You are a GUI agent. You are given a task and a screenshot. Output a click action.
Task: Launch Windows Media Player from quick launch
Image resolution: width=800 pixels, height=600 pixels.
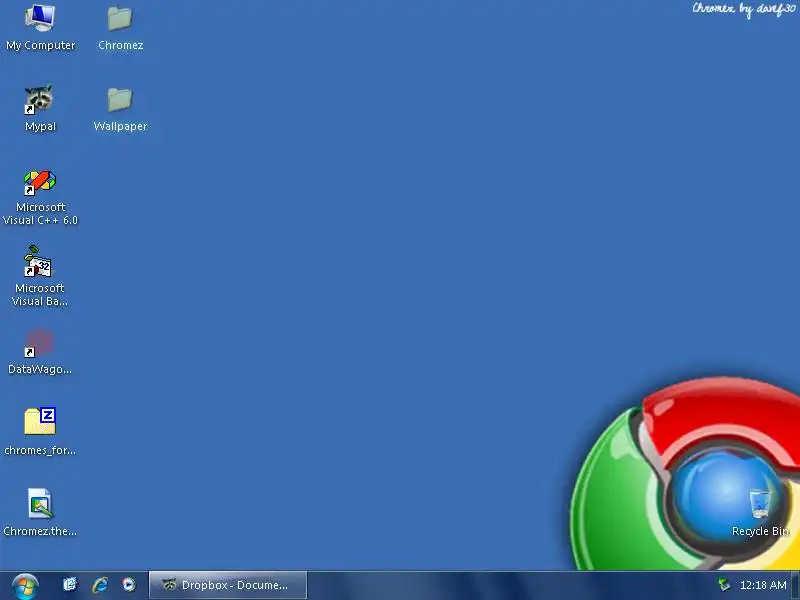(x=129, y=585)
